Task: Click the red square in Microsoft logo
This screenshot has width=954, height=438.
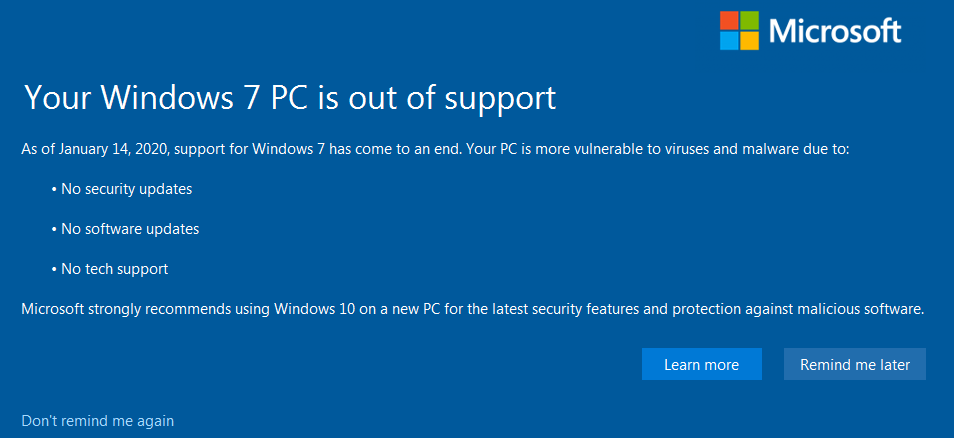Action: pyautogui.click(x=729, y=20)
